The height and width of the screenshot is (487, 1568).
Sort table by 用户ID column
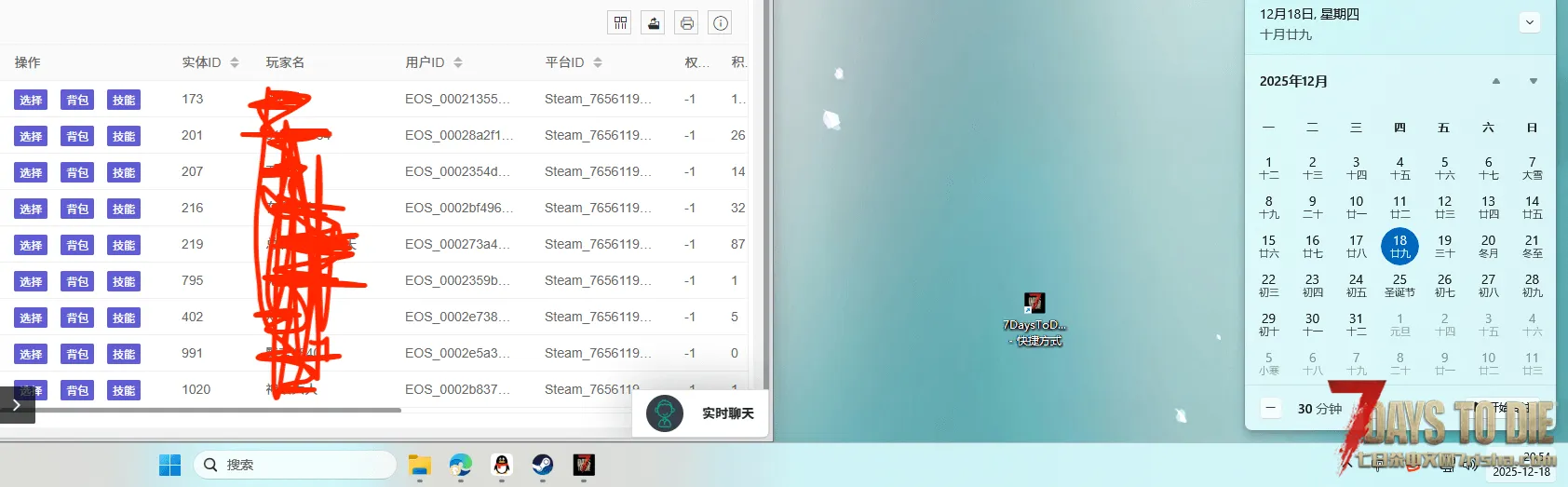458,62
